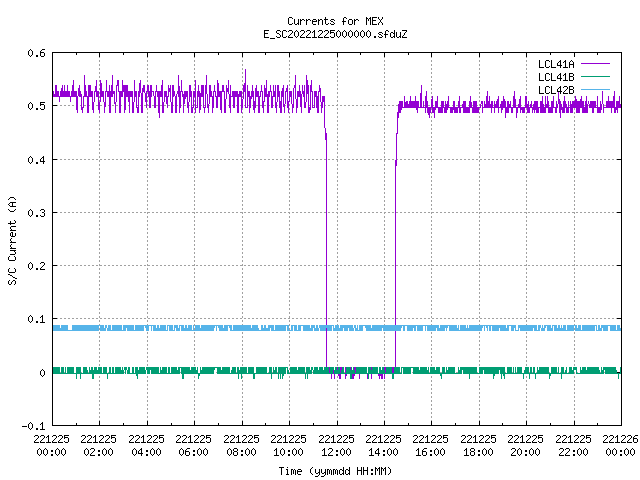This screenshot has width=640, height=480.
Task: Click the -0.1 y-axis tick label
Action: click(x=33, y=426)
